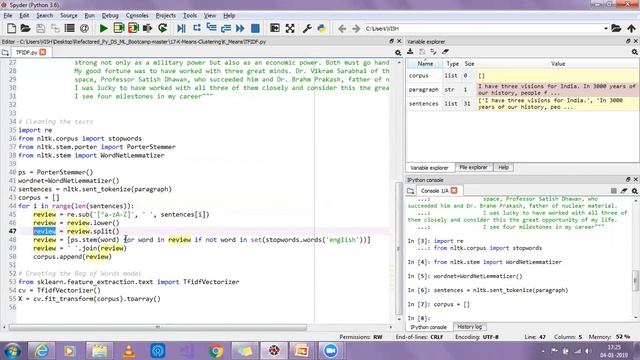640x360 pixels.
Task: Open the PYTHONPATH manager icon
Action: (322, 28)
